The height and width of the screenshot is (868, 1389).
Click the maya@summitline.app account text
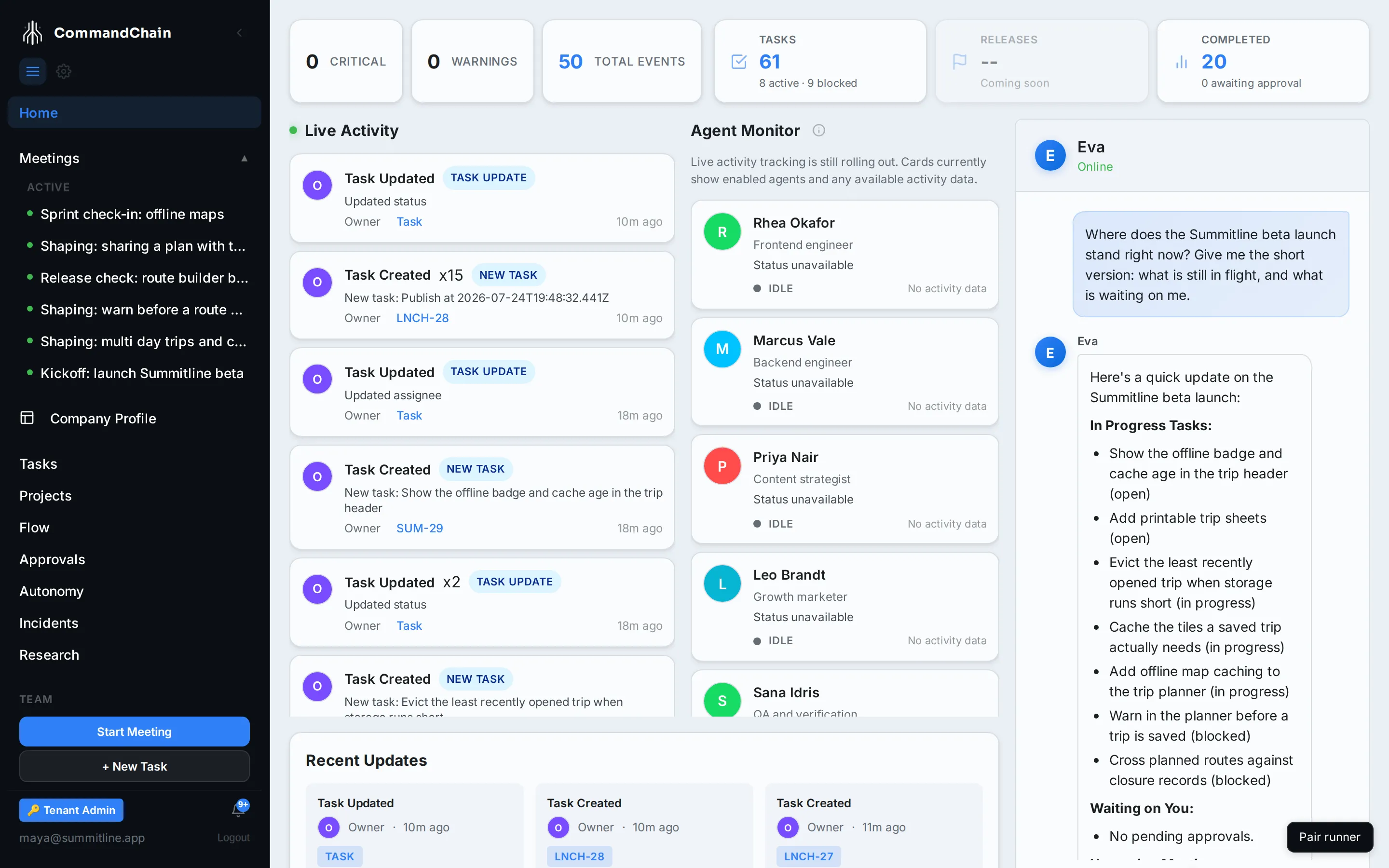[x=82, y=837]
